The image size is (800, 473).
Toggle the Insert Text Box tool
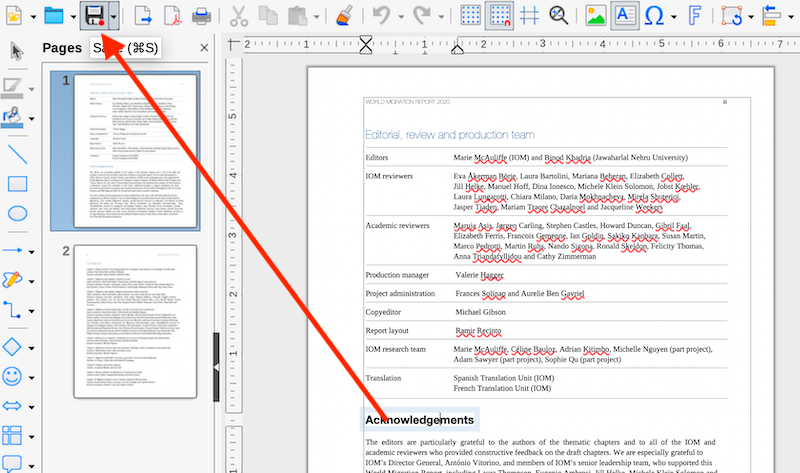(625, 15)
